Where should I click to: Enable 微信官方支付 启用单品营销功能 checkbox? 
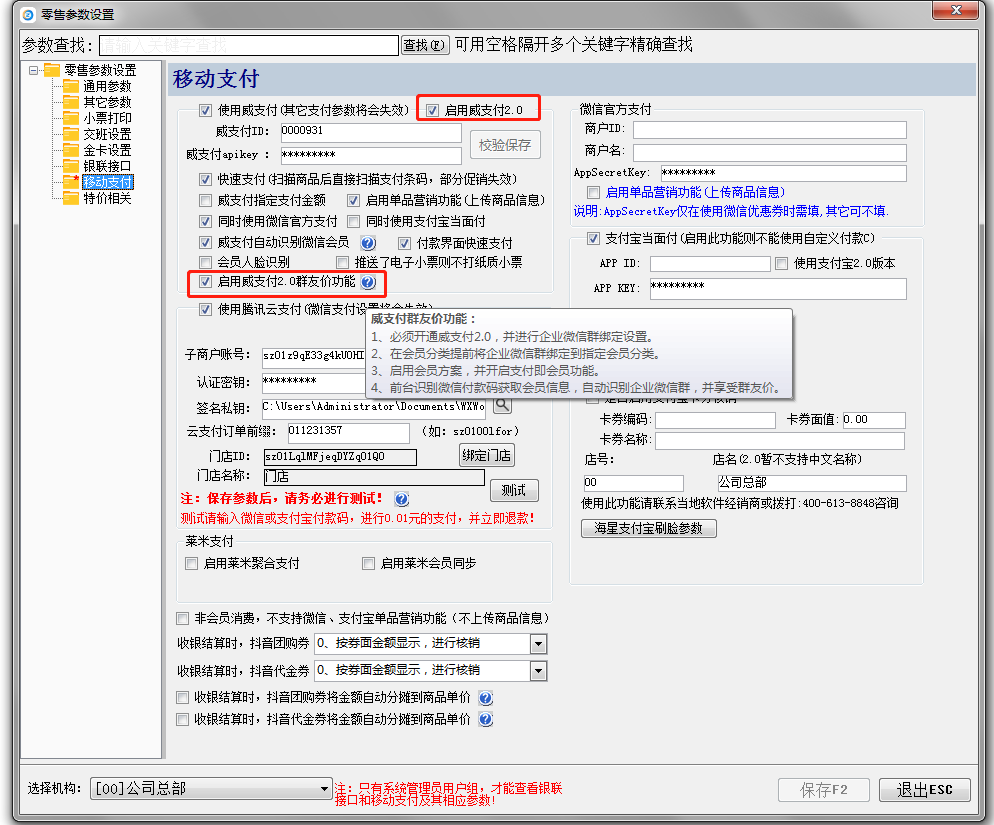tap(593, 192)
